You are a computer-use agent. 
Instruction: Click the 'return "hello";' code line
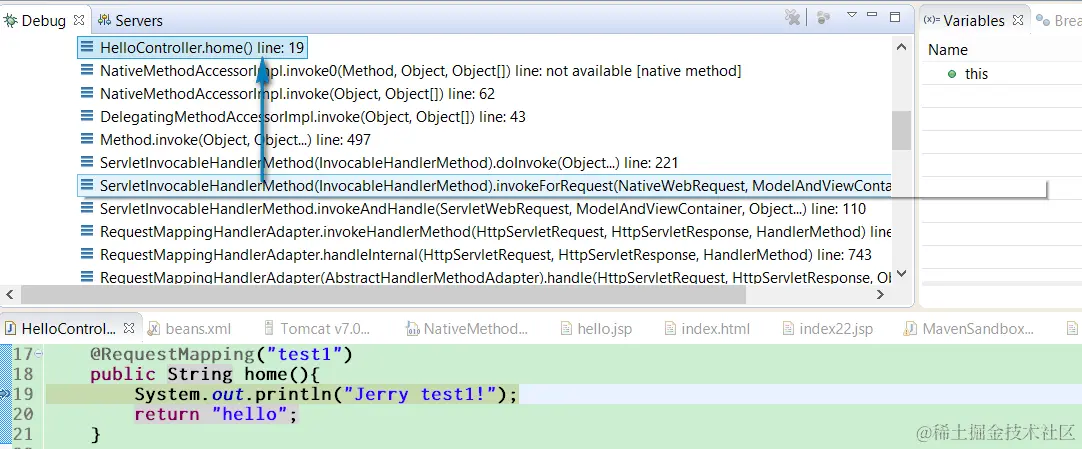(215, 415)
